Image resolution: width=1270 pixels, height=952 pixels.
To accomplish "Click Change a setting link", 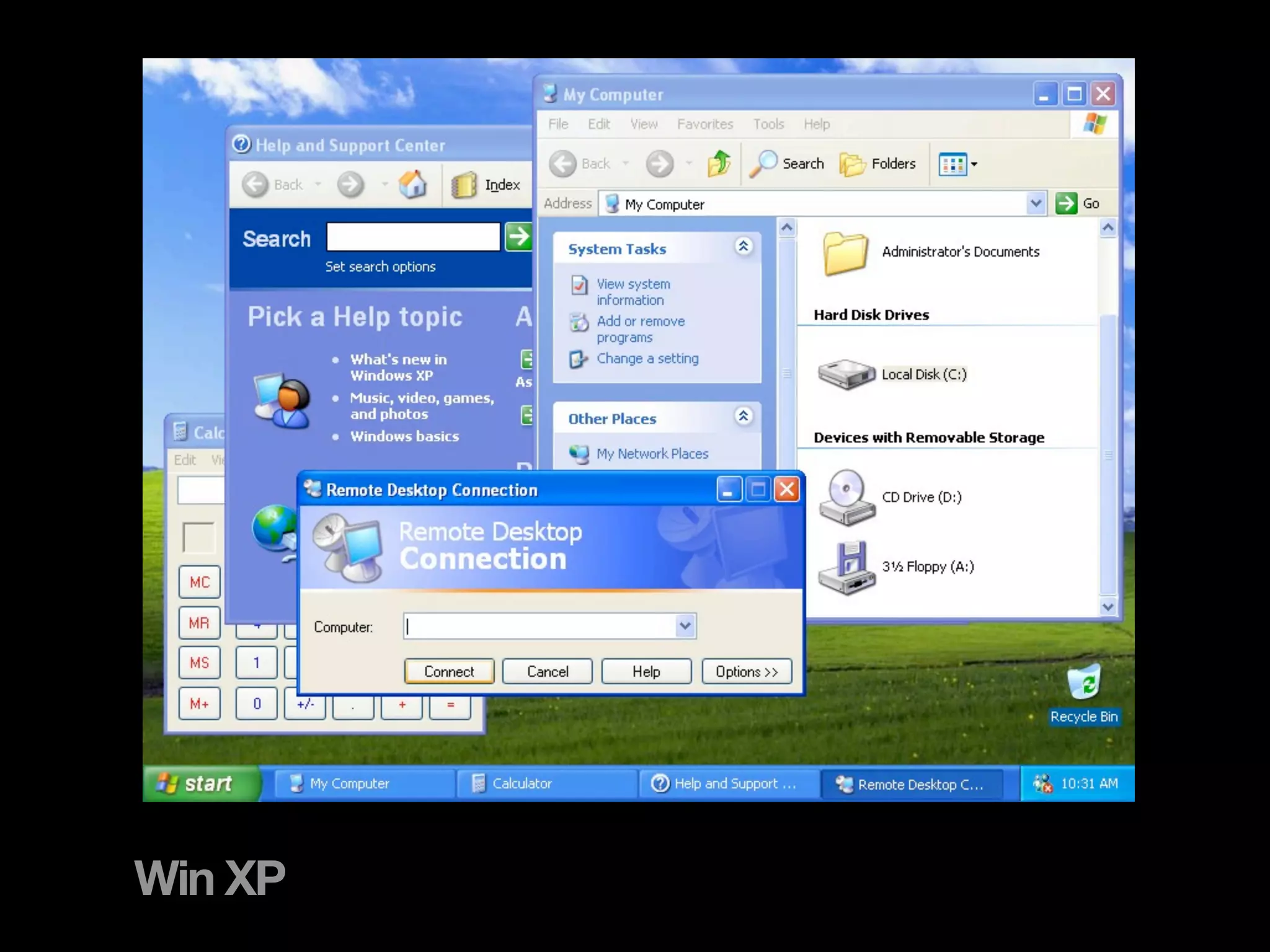I will pyautogui.click(x=647, y=358).
